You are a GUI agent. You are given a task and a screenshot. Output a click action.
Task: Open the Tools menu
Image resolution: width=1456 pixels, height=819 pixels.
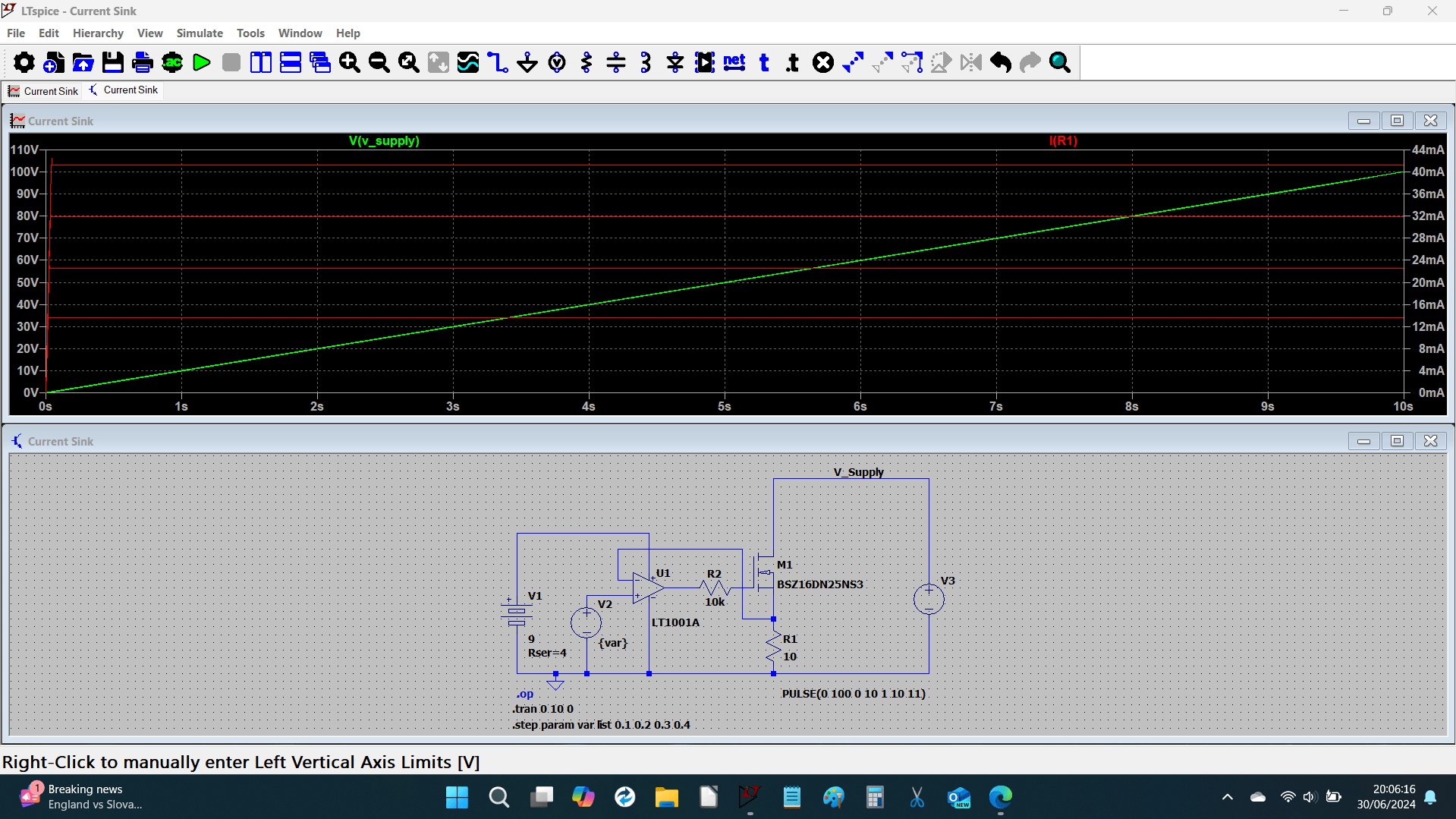coord(250,33)
